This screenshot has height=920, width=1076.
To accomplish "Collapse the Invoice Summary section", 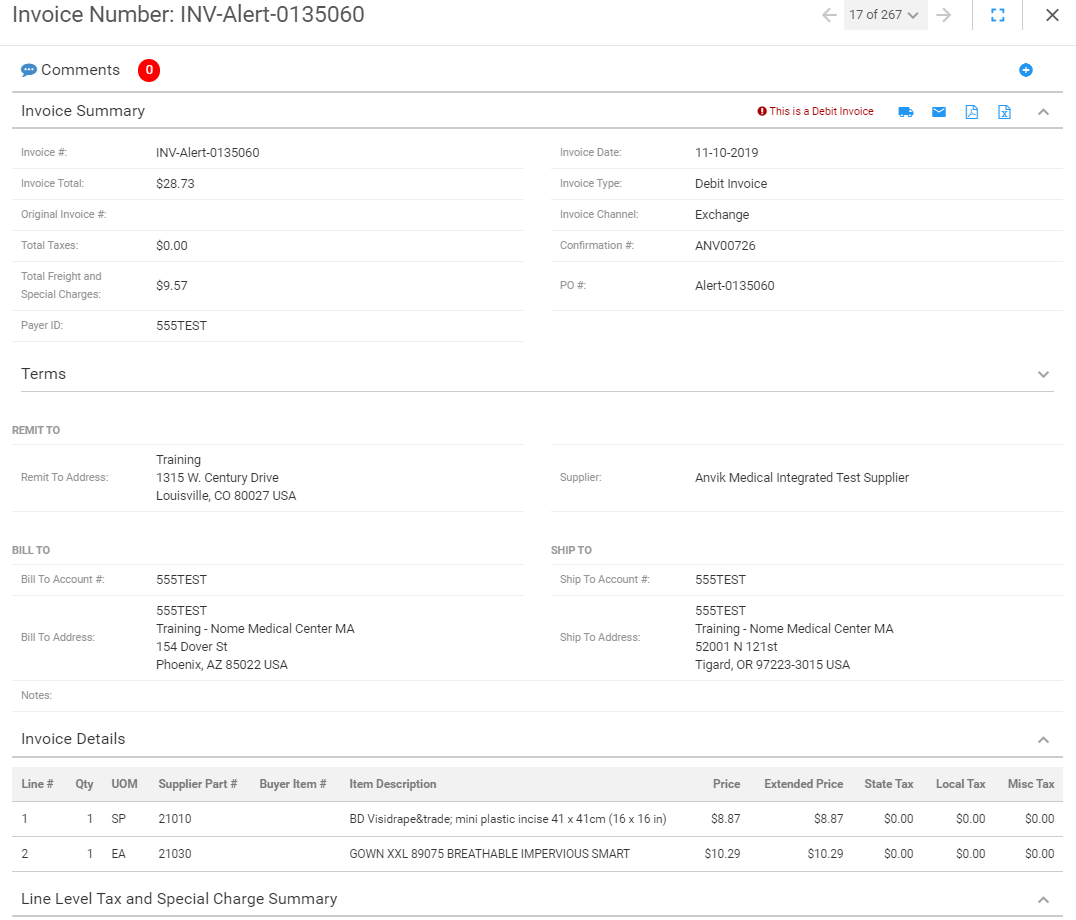I will coord(1043,112).
